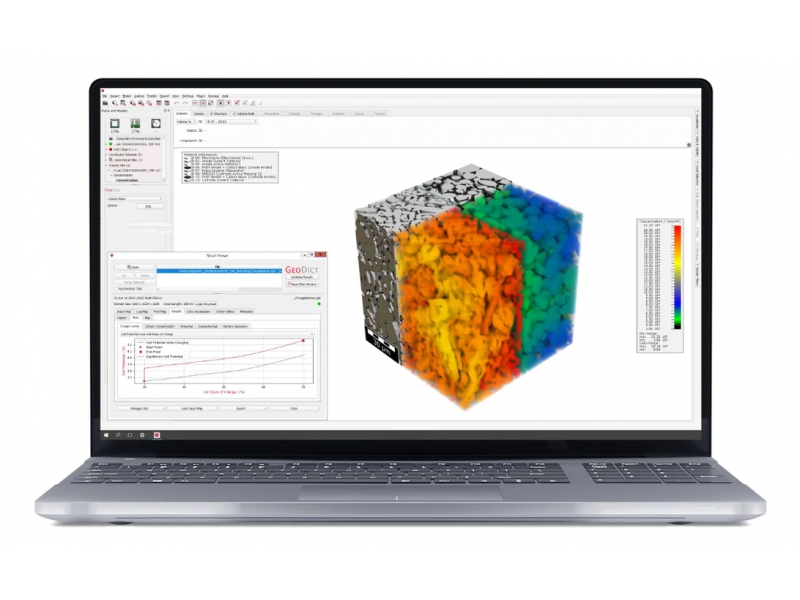Screen dimensions: 800x600
Task: Click the Load Input Map button
Action: coord(193,408)
